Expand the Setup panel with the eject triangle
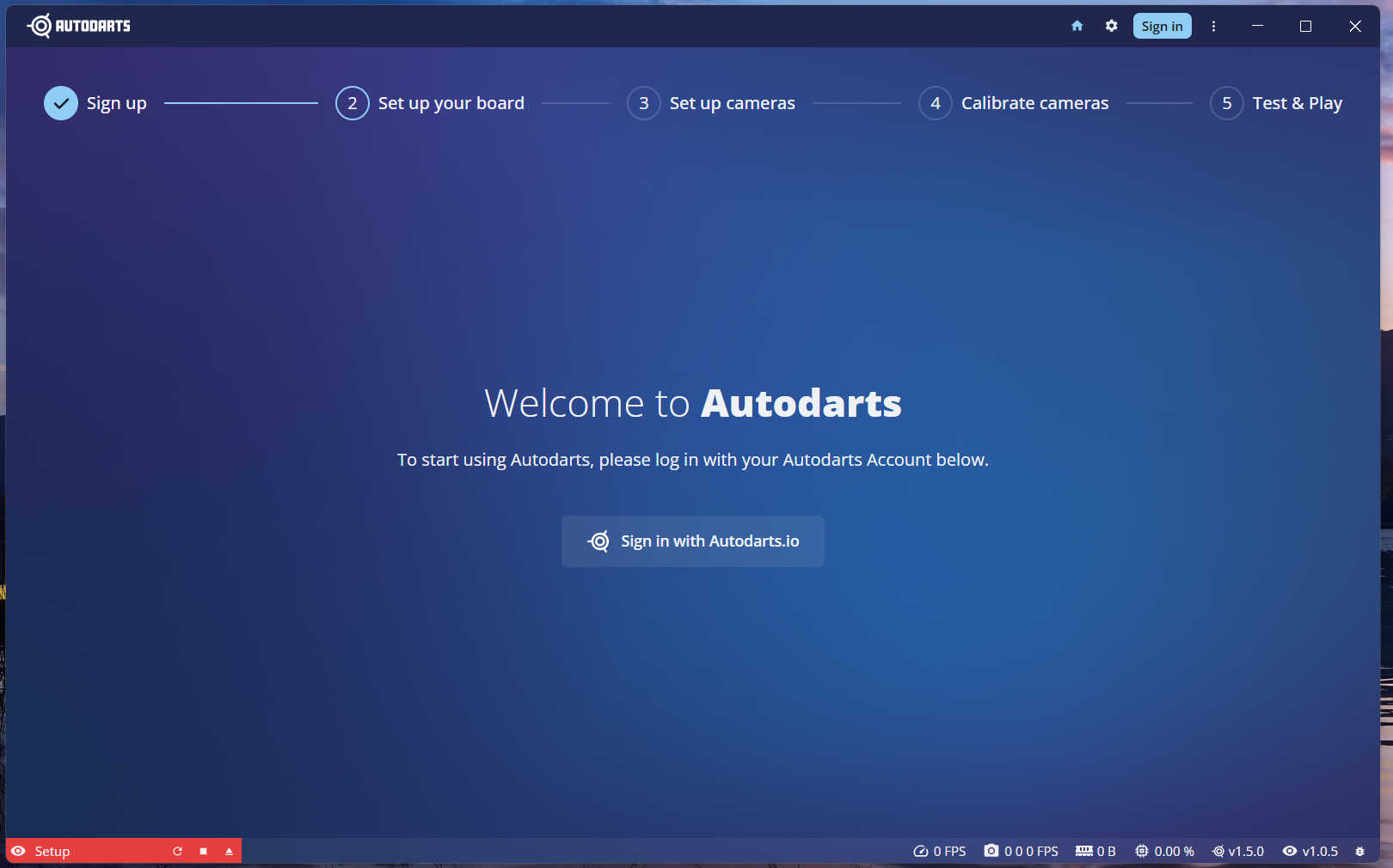The height and width of the screenshot is (868, 1393). coord(229,851)
